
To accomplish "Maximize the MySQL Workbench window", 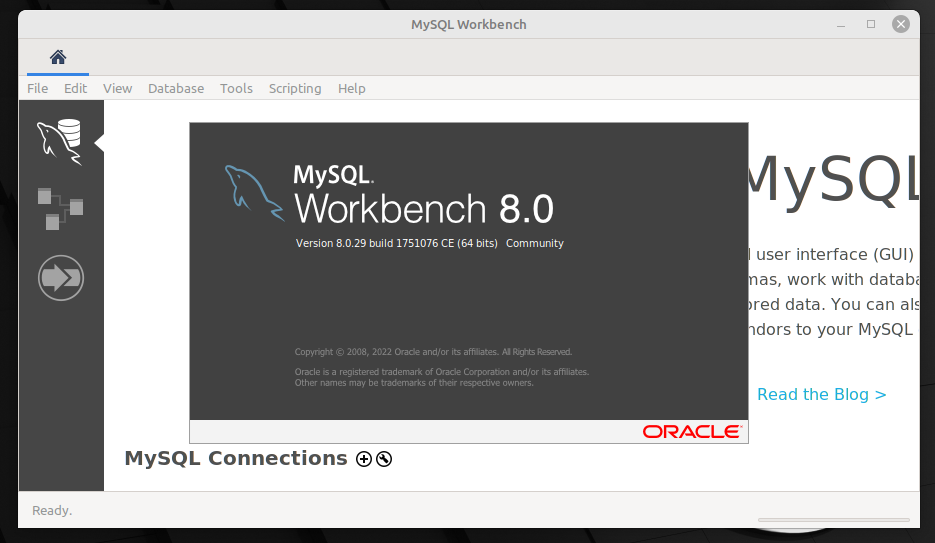I will (x=871, y=24).
